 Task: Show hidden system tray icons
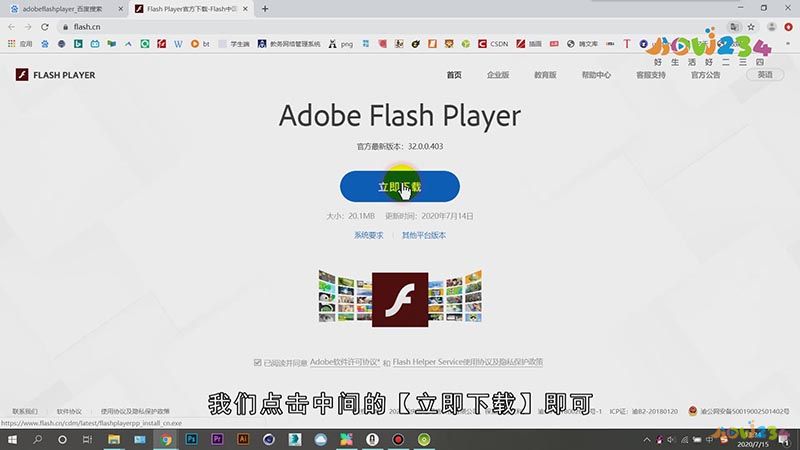(646, 439)
